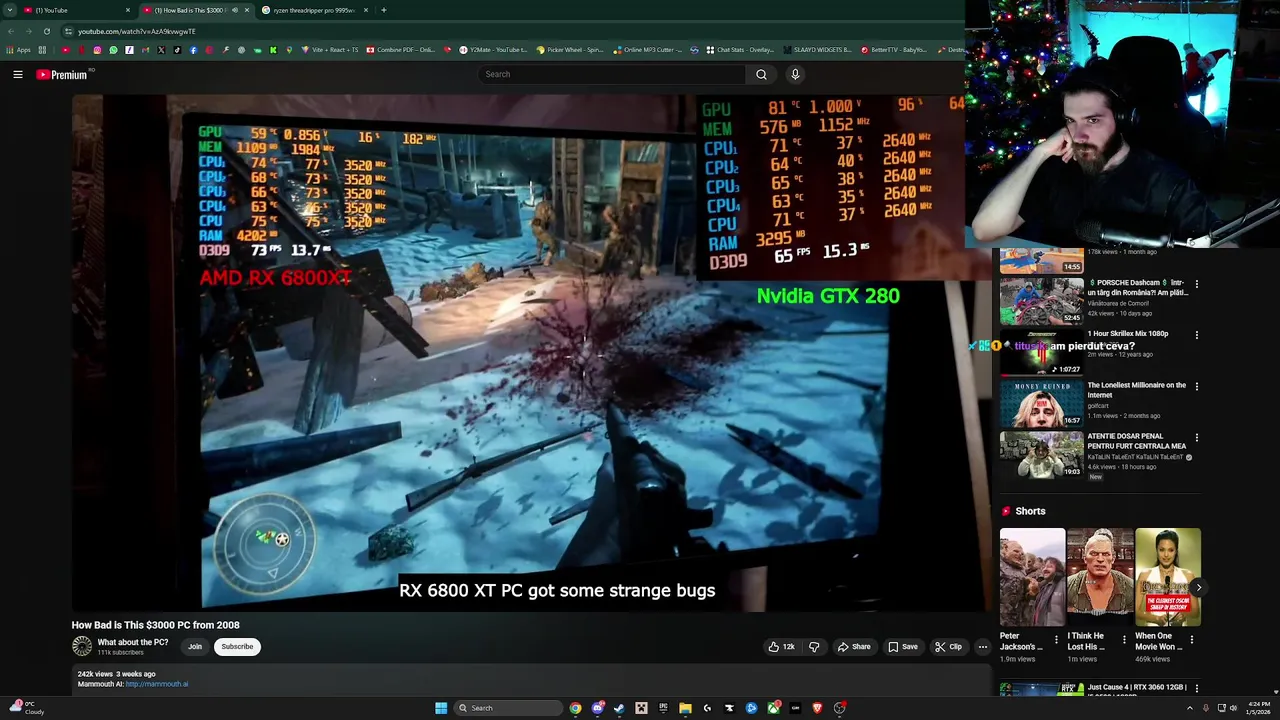Click the video player frame
Screen dimensions: 1280x720
tap(530, 353)
